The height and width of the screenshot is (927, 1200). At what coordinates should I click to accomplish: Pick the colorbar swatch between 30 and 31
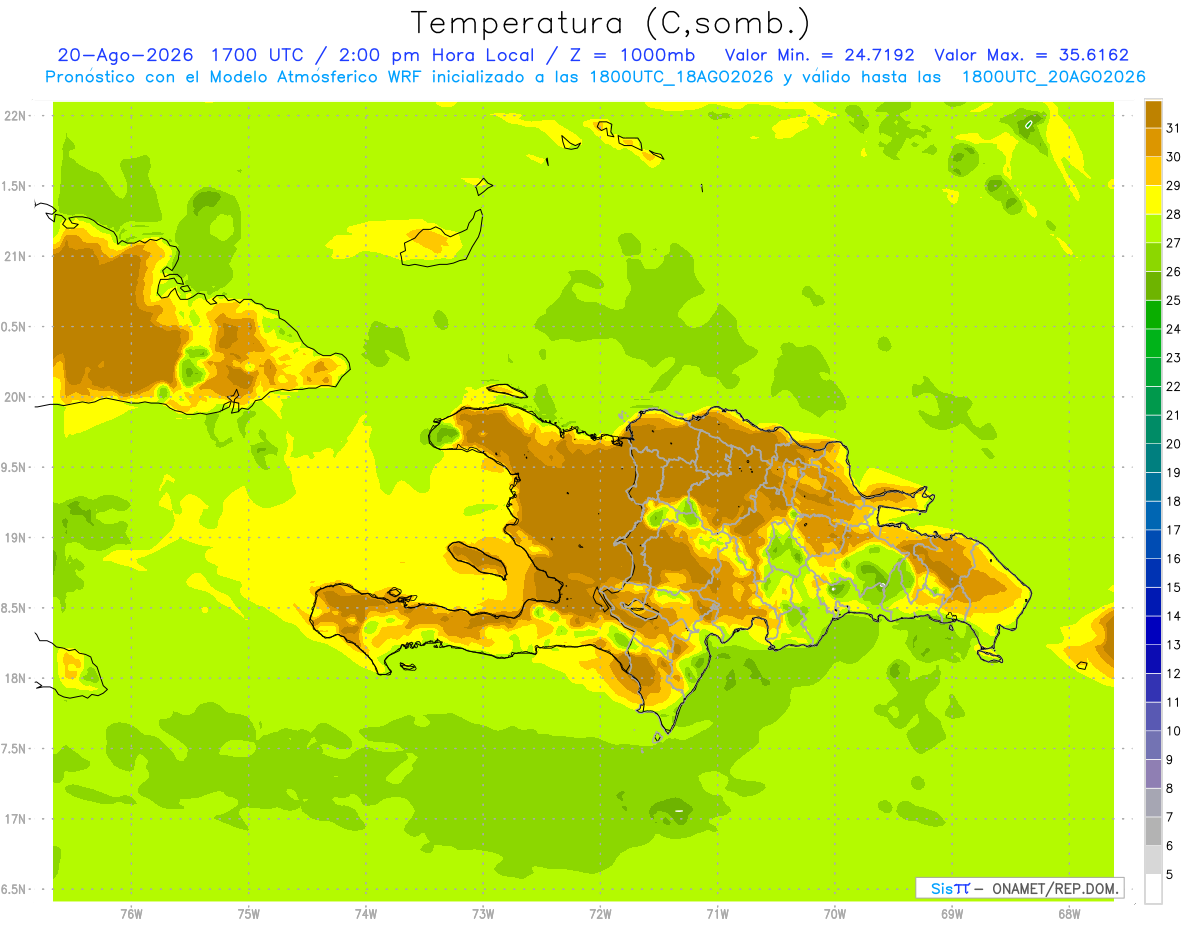1153,143
